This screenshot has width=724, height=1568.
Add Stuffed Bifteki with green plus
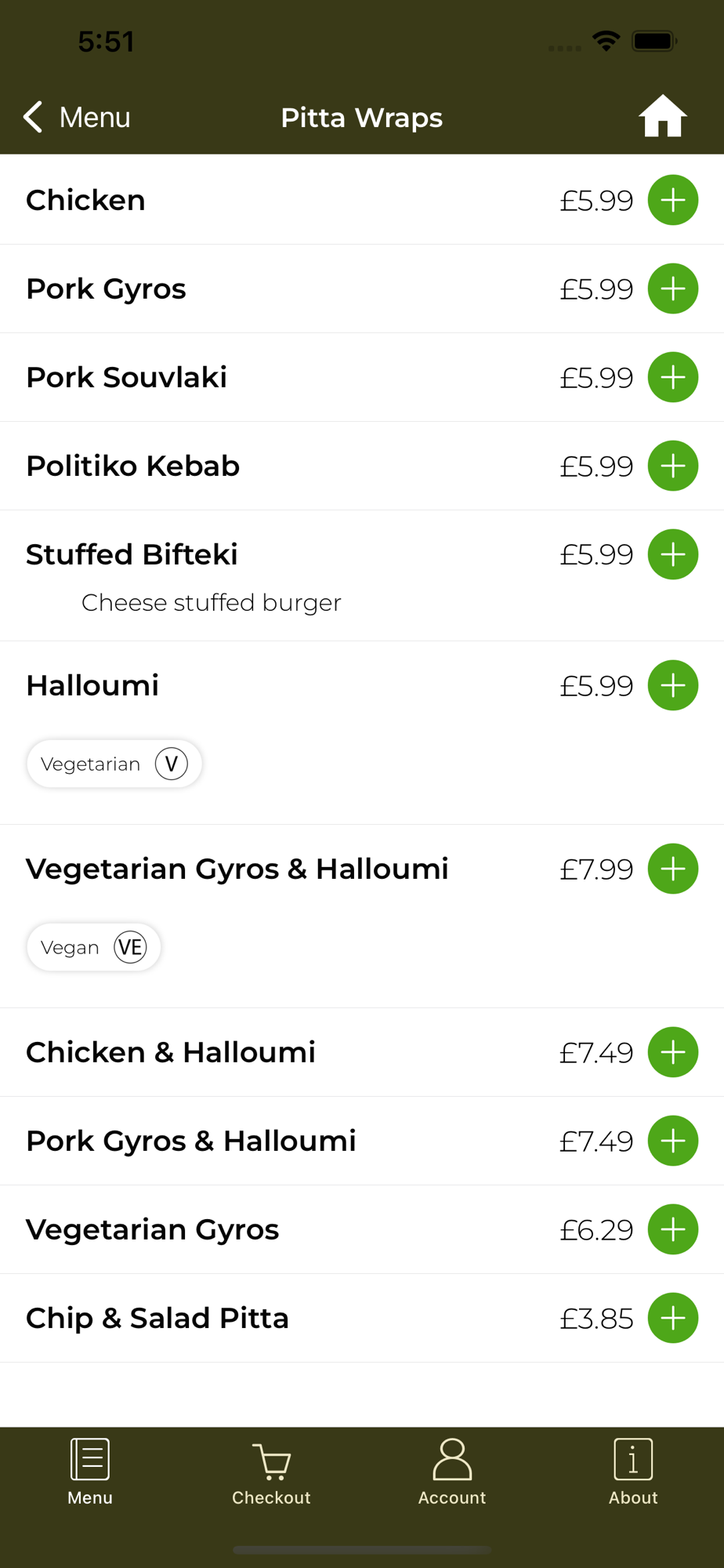tap(672, 554)
